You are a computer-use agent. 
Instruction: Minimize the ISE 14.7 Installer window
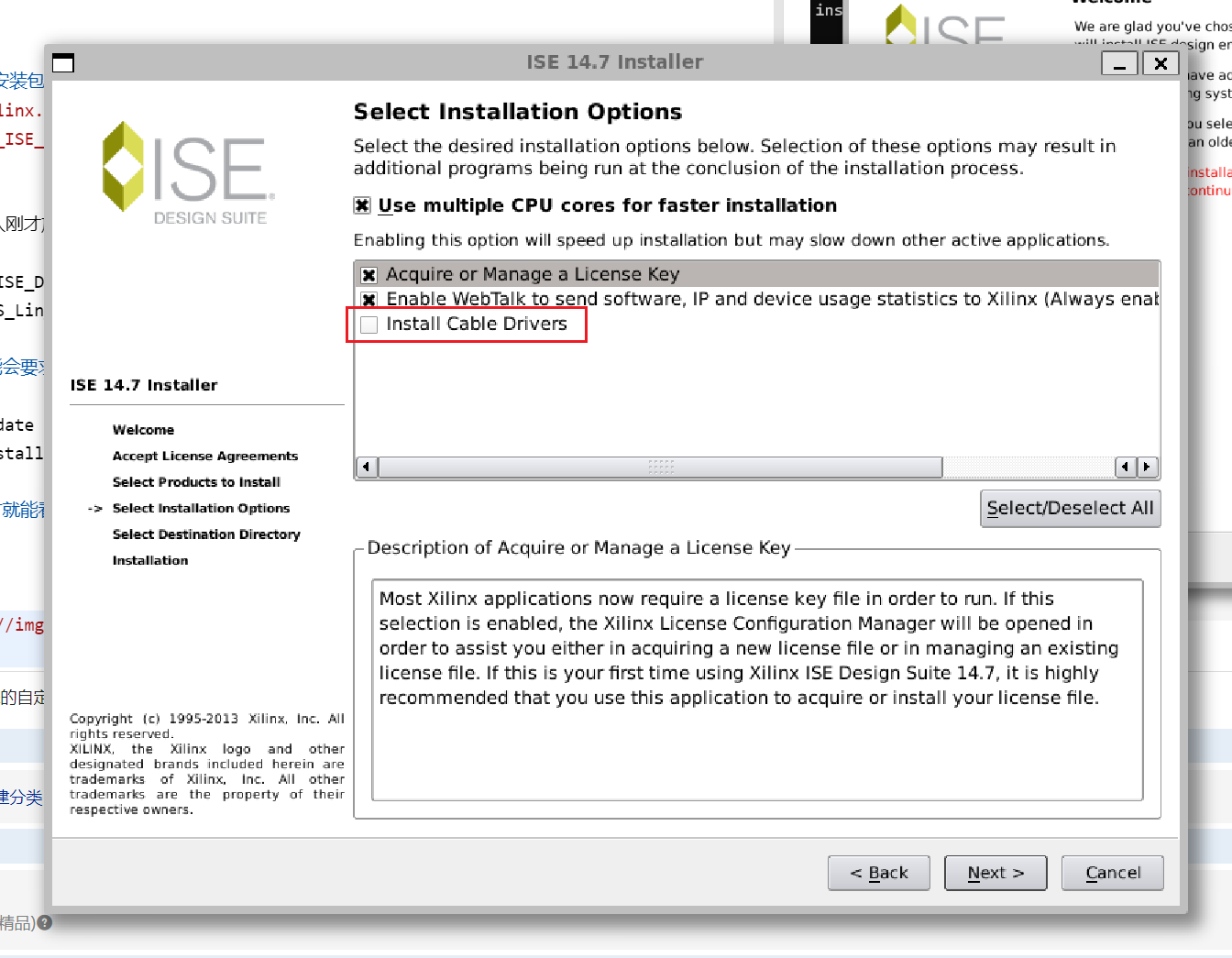click(x=1119, y=63)
